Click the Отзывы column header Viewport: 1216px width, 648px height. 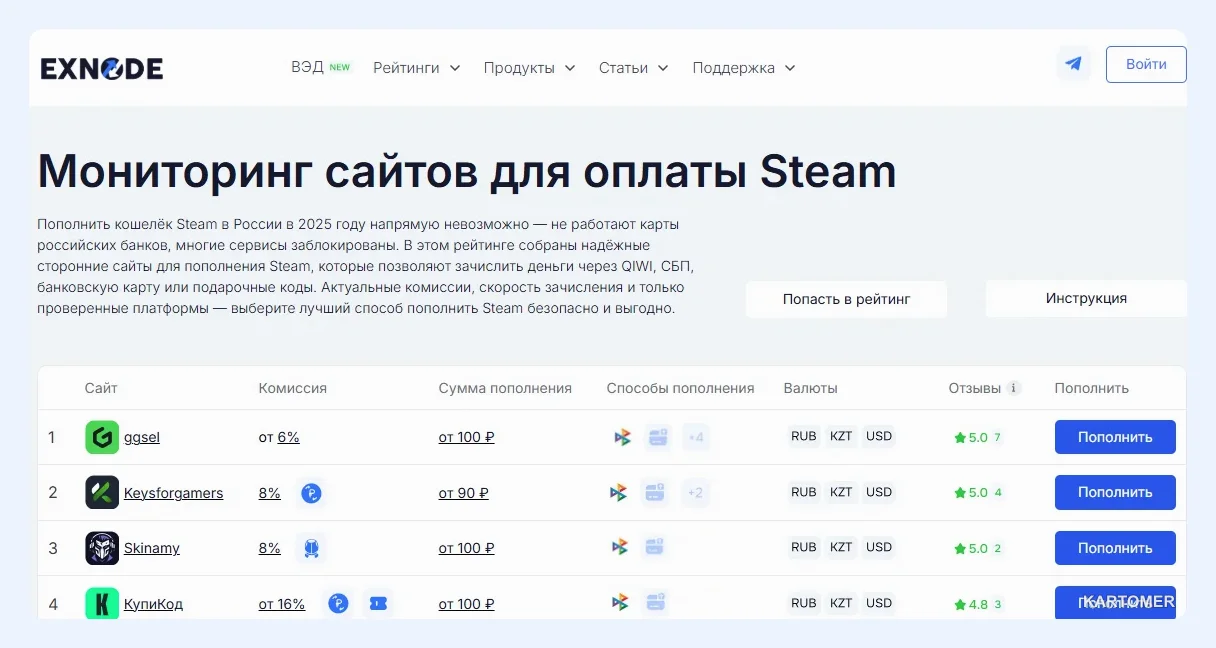(x=975, y=388)
